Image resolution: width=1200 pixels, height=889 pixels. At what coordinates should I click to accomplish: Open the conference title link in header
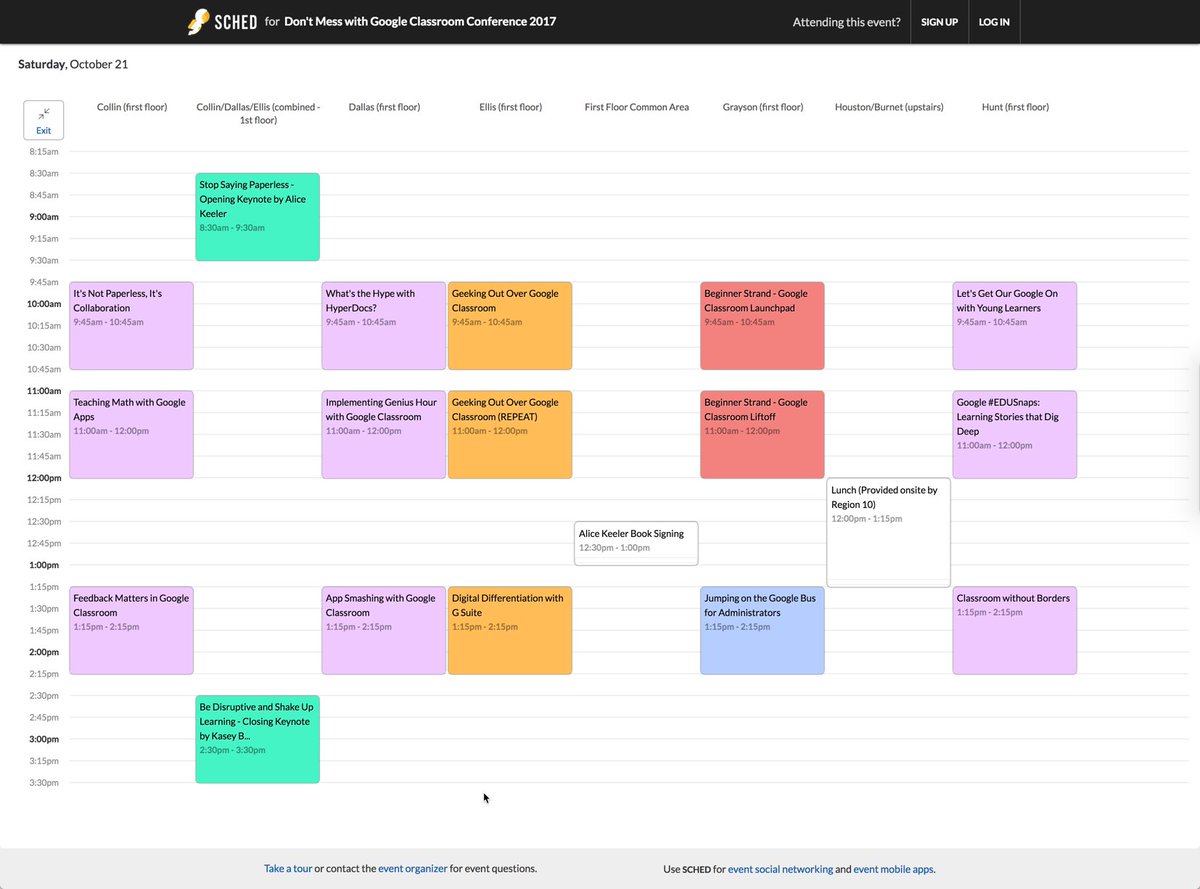tap(420, 21)
